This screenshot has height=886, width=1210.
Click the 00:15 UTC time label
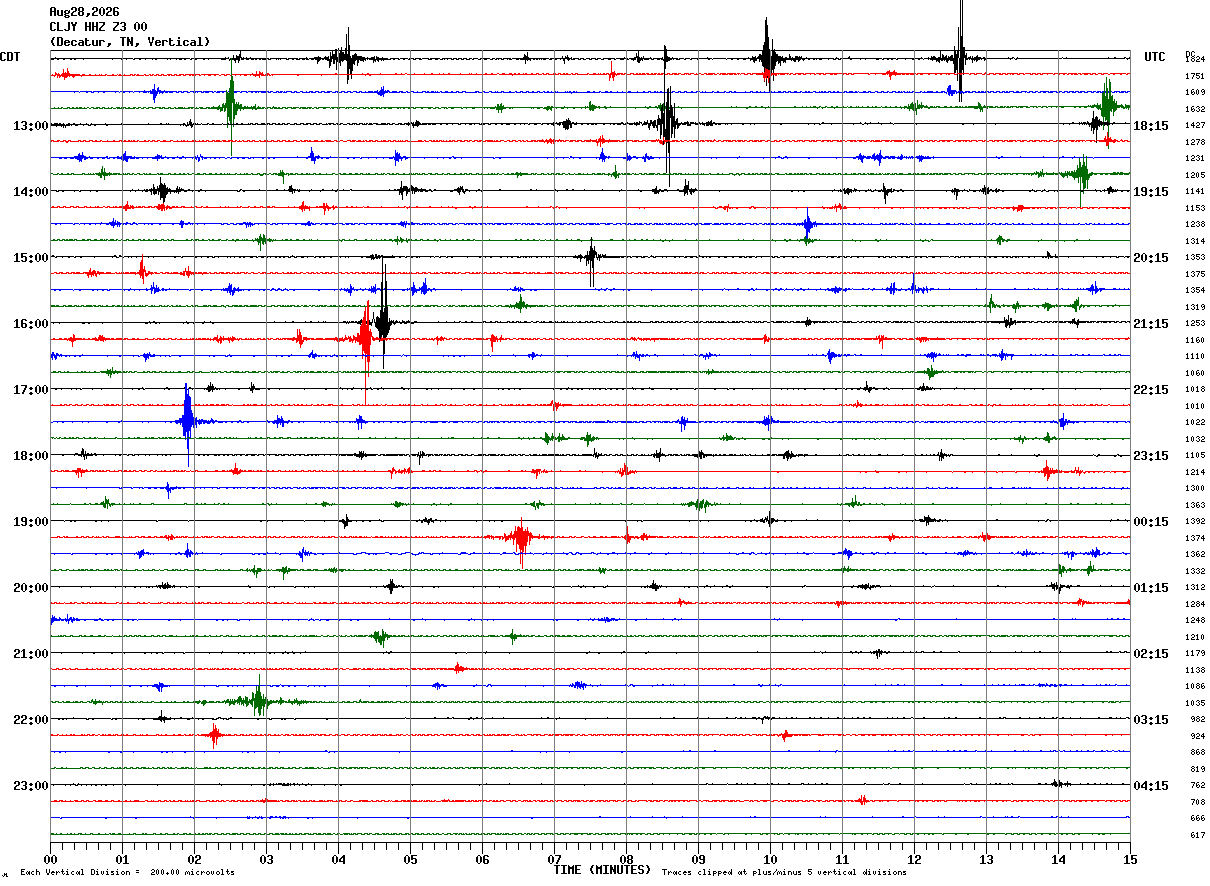(x=1151, y=522)
